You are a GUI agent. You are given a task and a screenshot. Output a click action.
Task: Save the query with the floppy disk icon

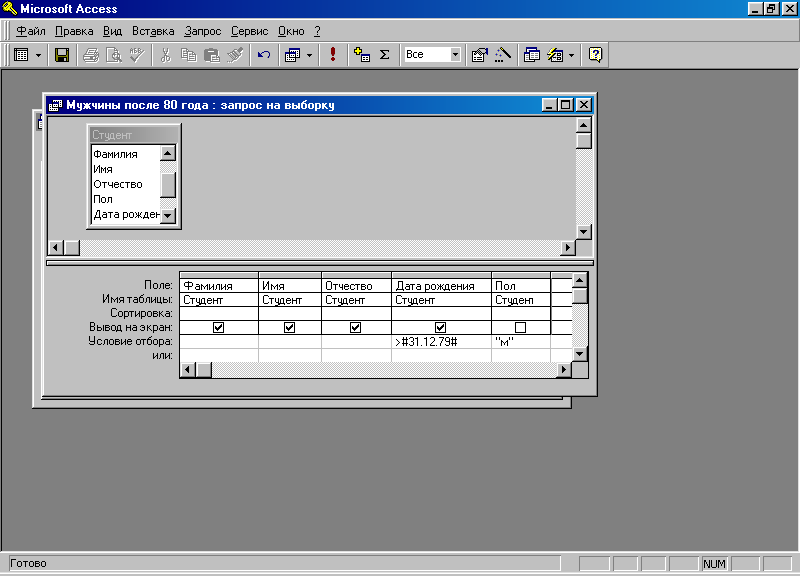(62, 55)
